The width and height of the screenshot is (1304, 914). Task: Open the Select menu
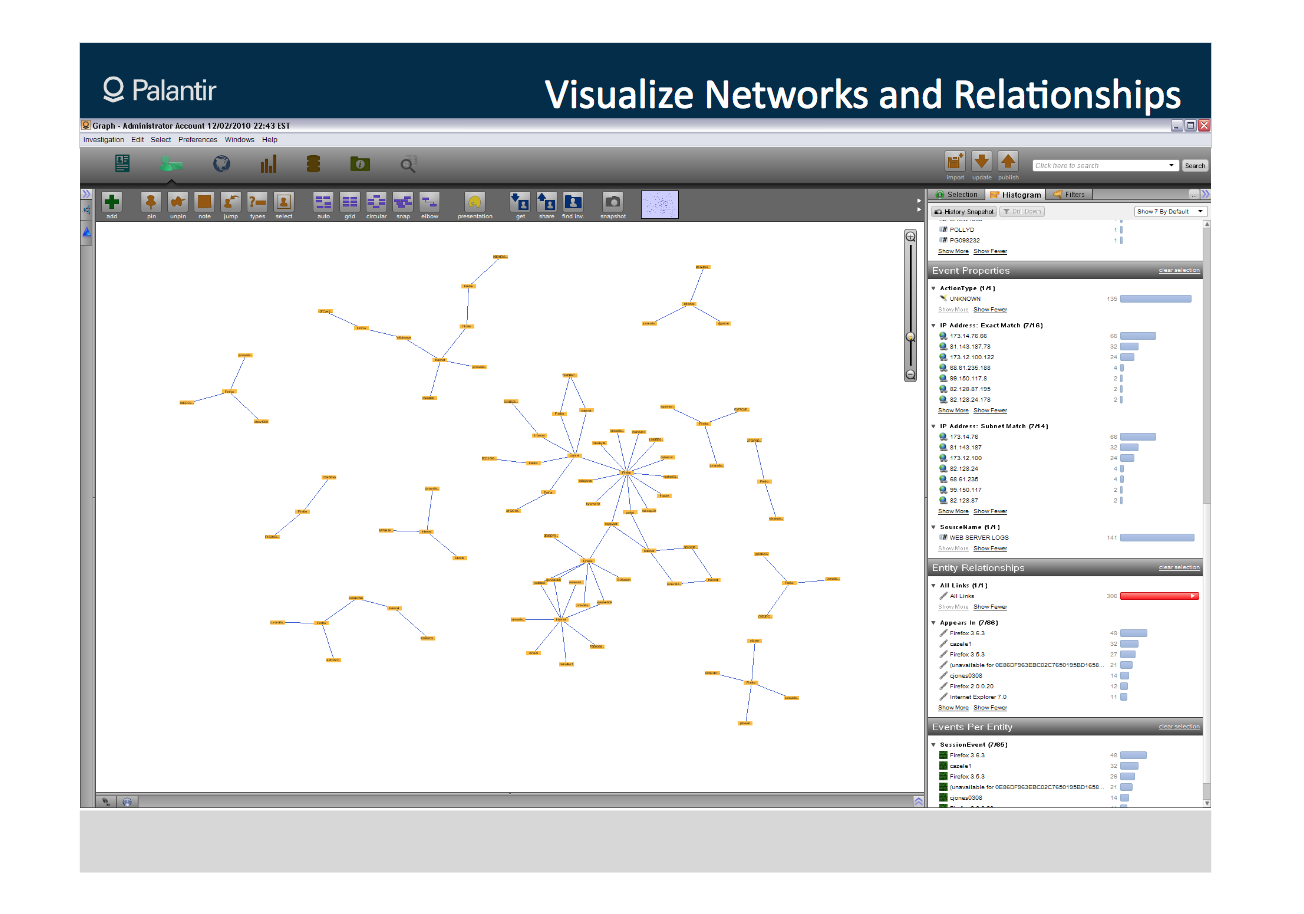[161, 140]
